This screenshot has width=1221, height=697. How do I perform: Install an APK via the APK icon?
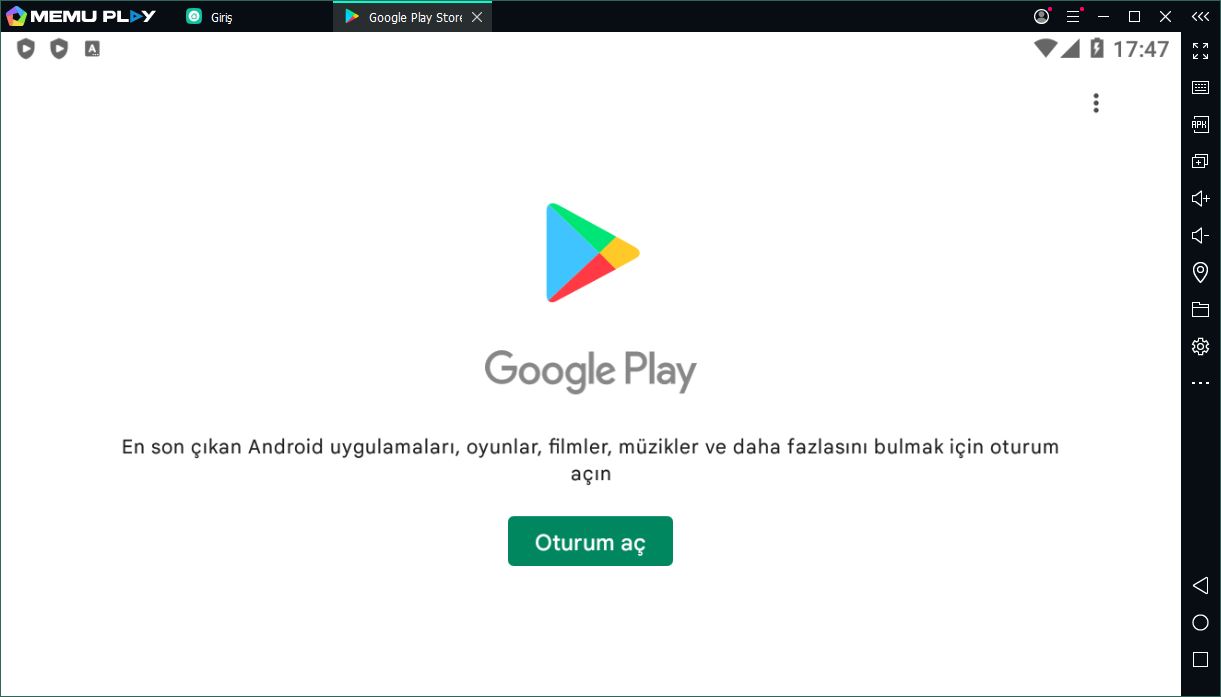tap(1200, 124)
